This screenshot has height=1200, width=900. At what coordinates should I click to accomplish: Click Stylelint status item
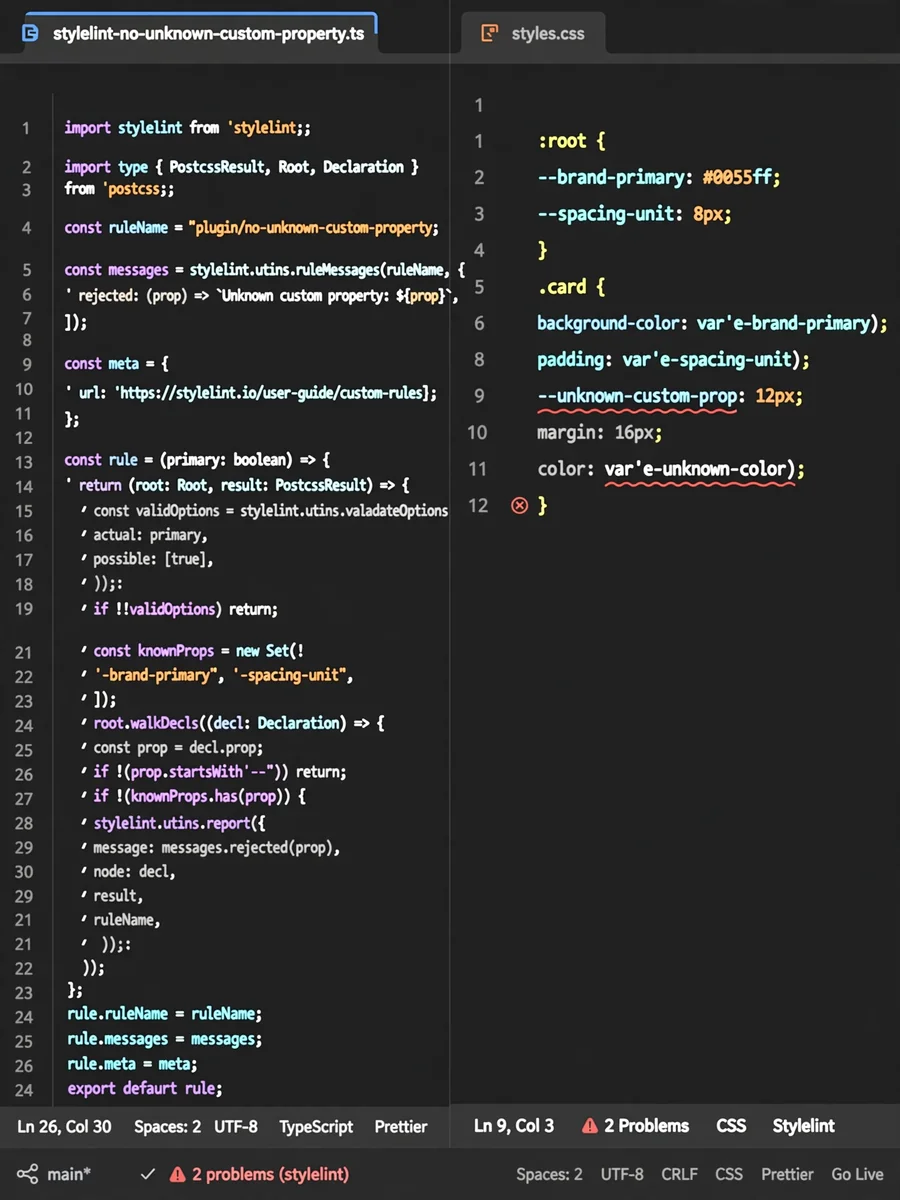pos(803,1126)
